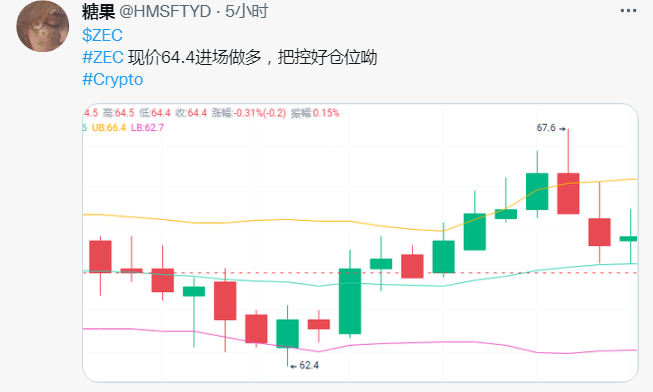653x392 pixels.
Task: Open the 糖果 profile avatar
Action: [42, 26]
